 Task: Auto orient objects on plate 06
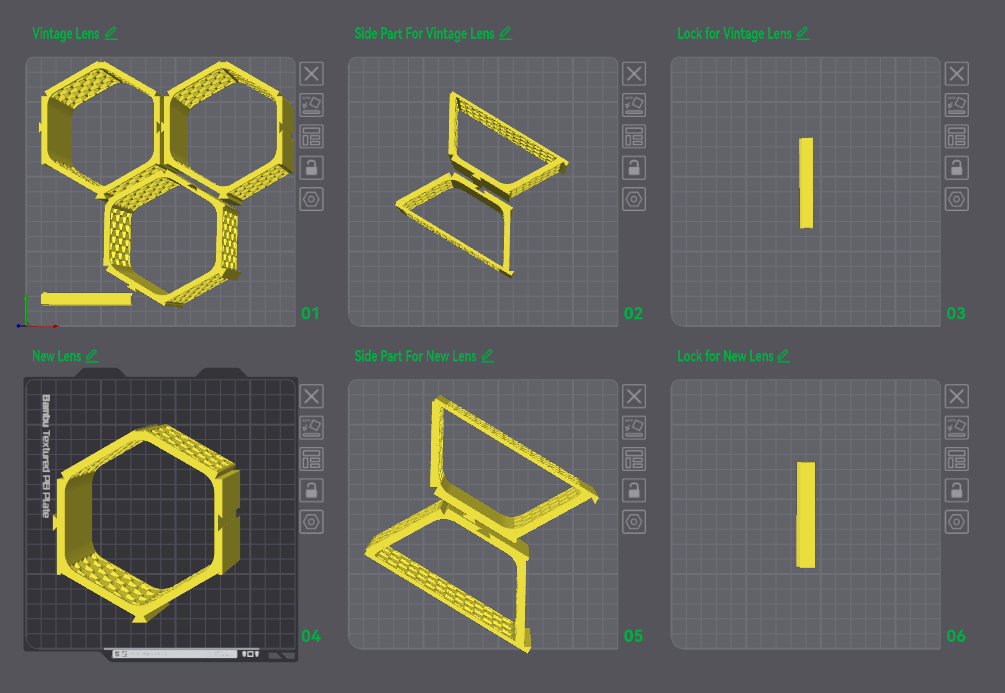pos(957,428)
